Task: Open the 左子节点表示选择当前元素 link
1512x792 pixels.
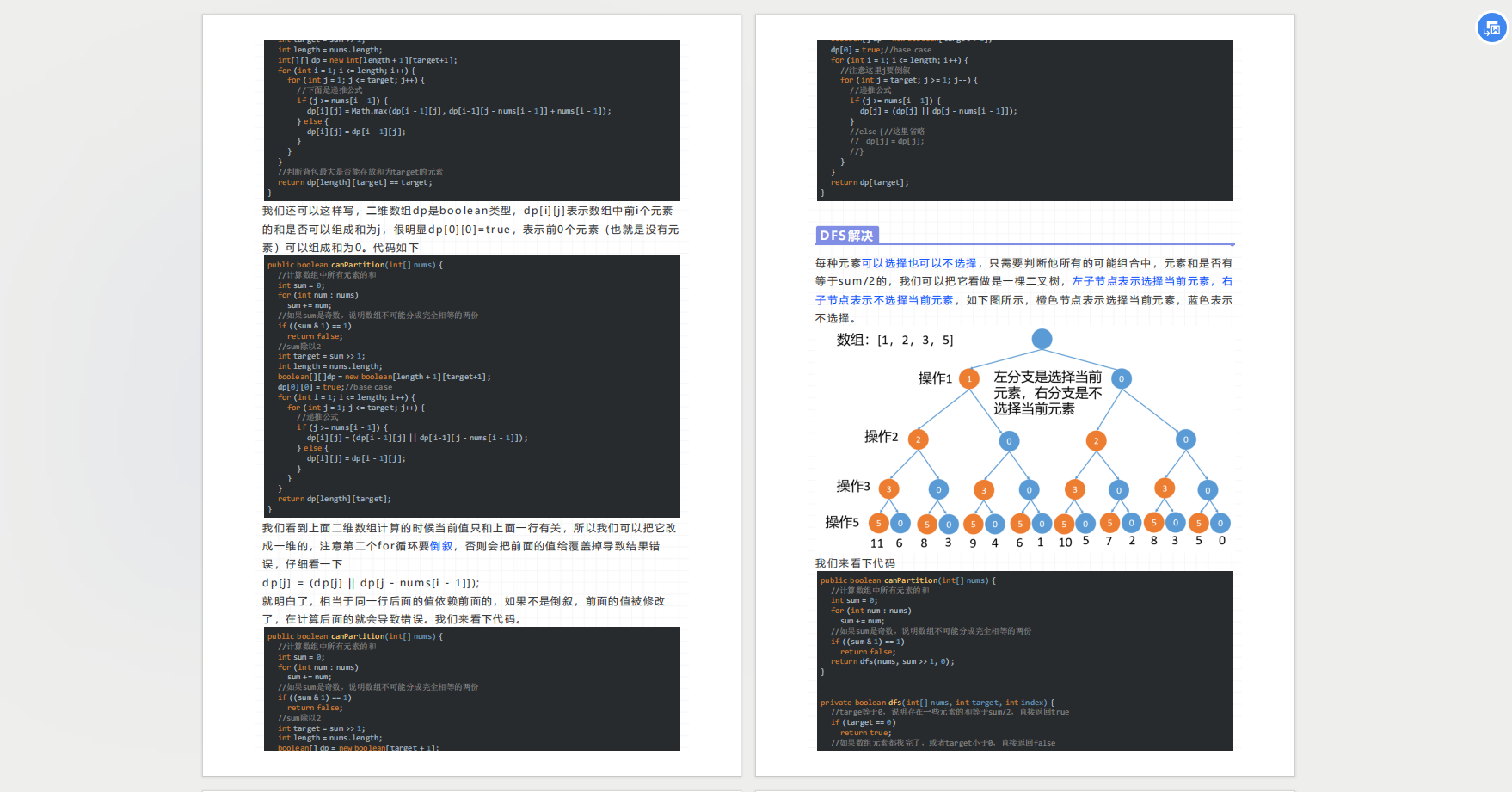Action: pyautogui.click(x=1144, y=281)
